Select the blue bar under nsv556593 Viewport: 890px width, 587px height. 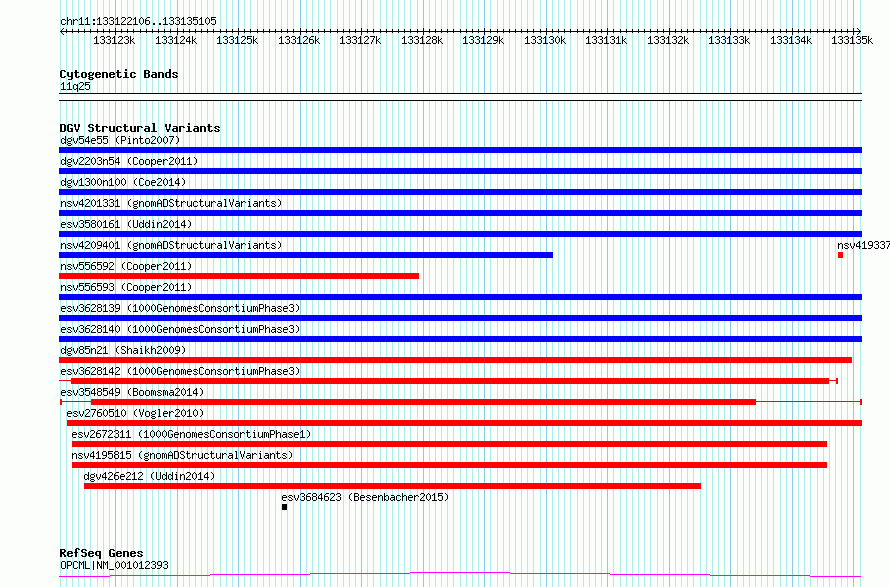point(460,297)
